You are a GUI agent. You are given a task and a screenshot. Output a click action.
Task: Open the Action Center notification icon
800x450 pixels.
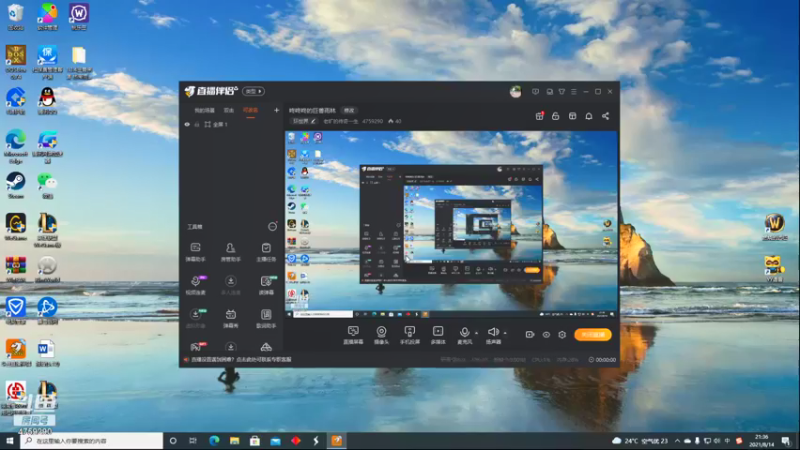pyautogui.click(x=786, y=441)
